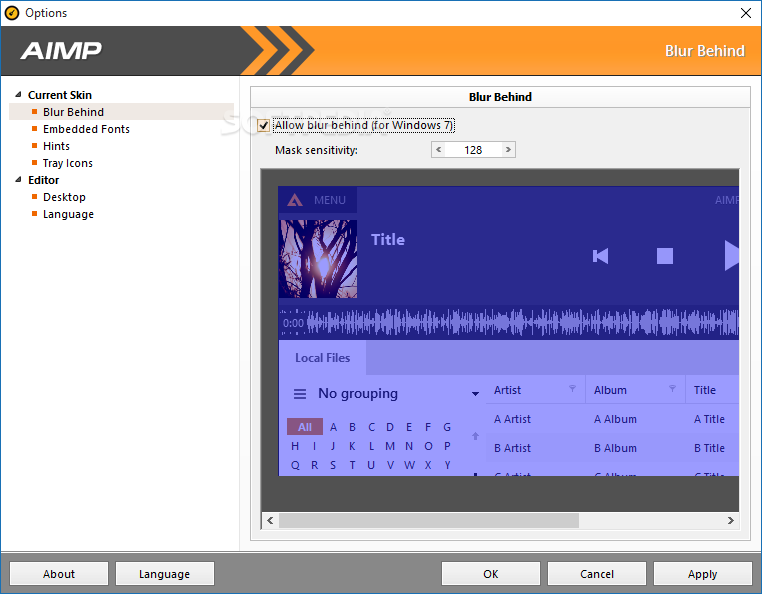762x594 pixels.
Task: Click the Artist column filter icon
Action: click(572, 388)
